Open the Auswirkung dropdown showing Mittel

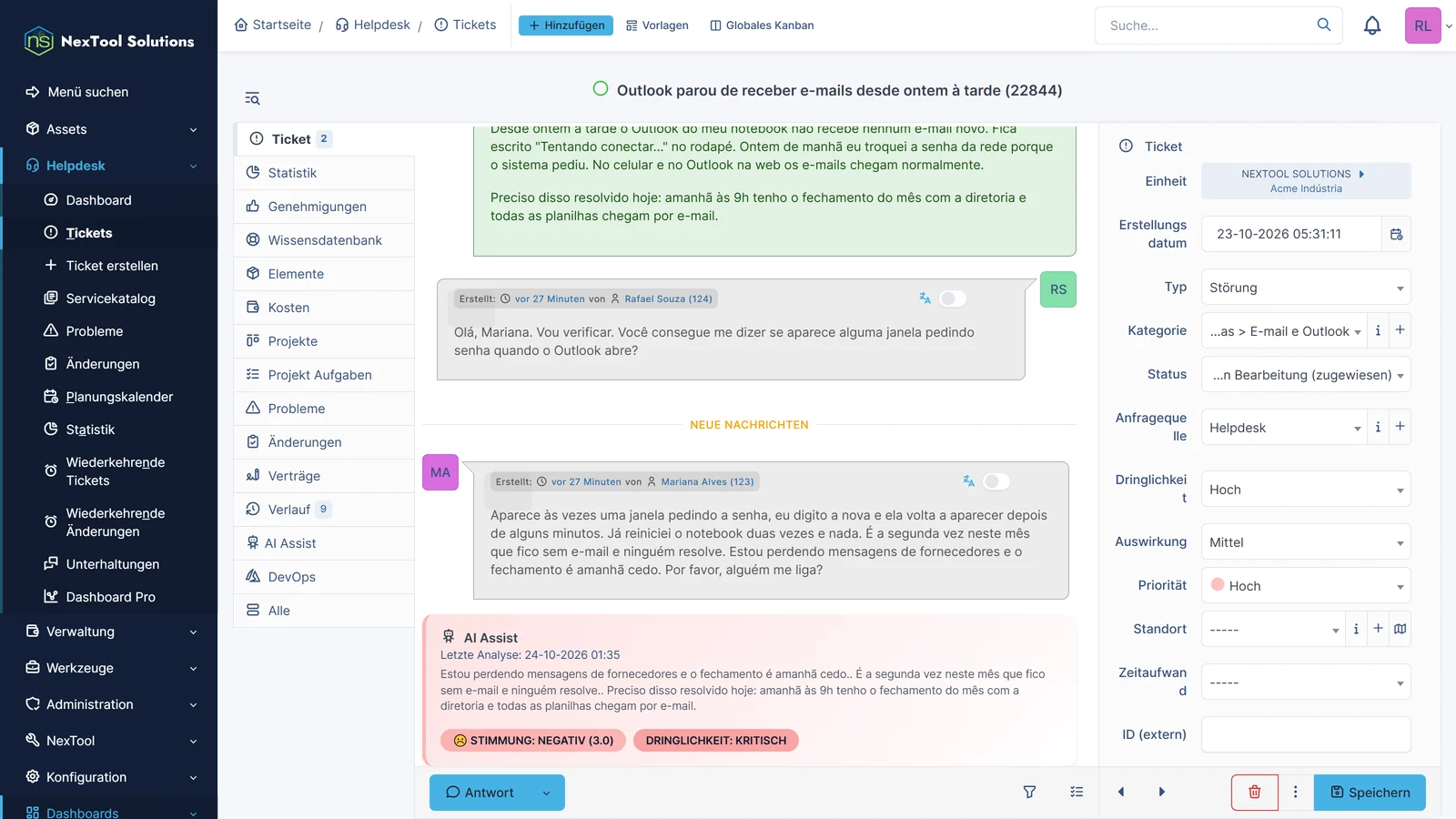point(1306,542)
